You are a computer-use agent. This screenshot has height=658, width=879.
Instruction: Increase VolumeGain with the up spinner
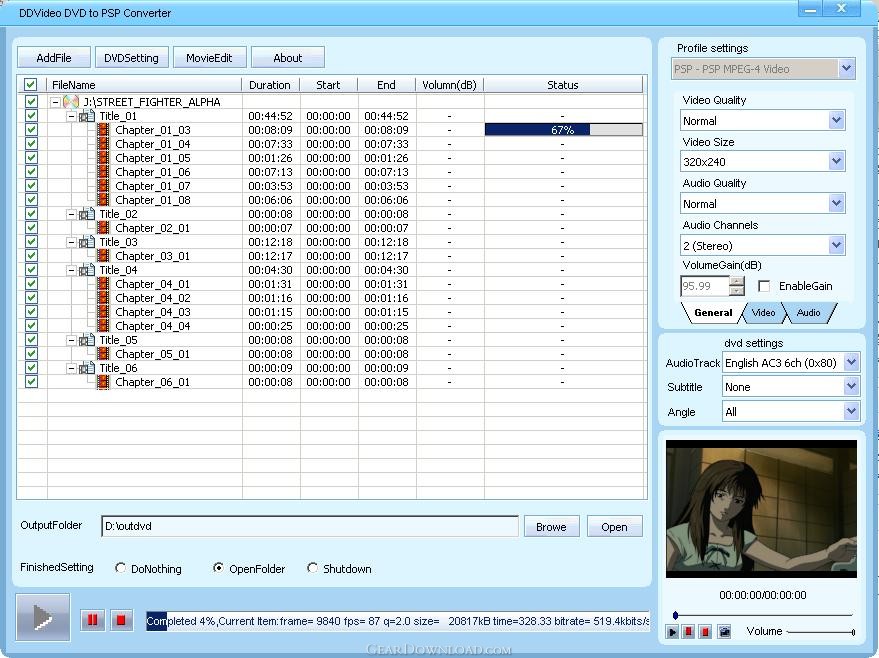[737, 281]
